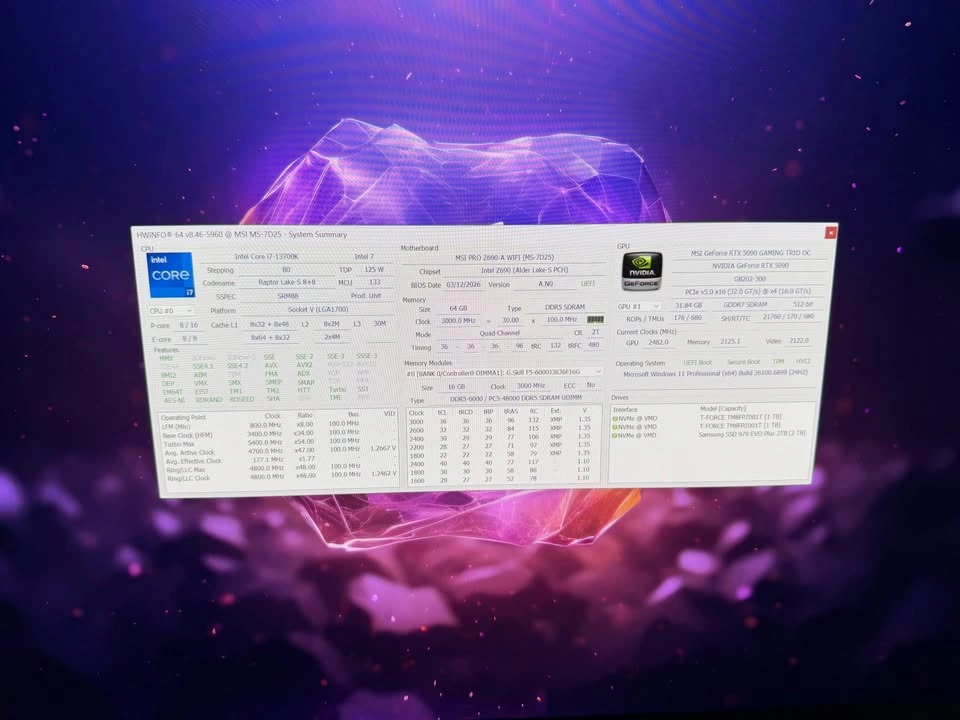The height and width of the screenshot is (720, 960).
Task: Click the Video clock 2122.0 value
Action: tap(799, 340)
